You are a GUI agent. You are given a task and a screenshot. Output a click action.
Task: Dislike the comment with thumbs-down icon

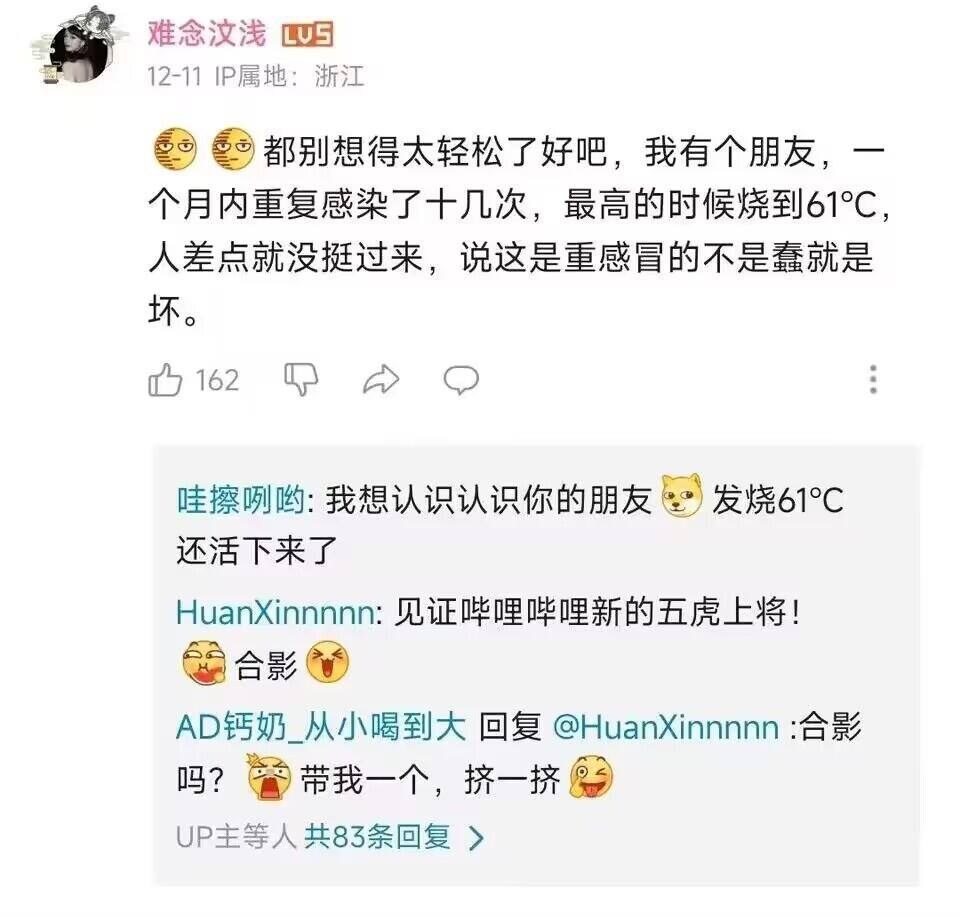pyautogui.click(x=301, y=380)
